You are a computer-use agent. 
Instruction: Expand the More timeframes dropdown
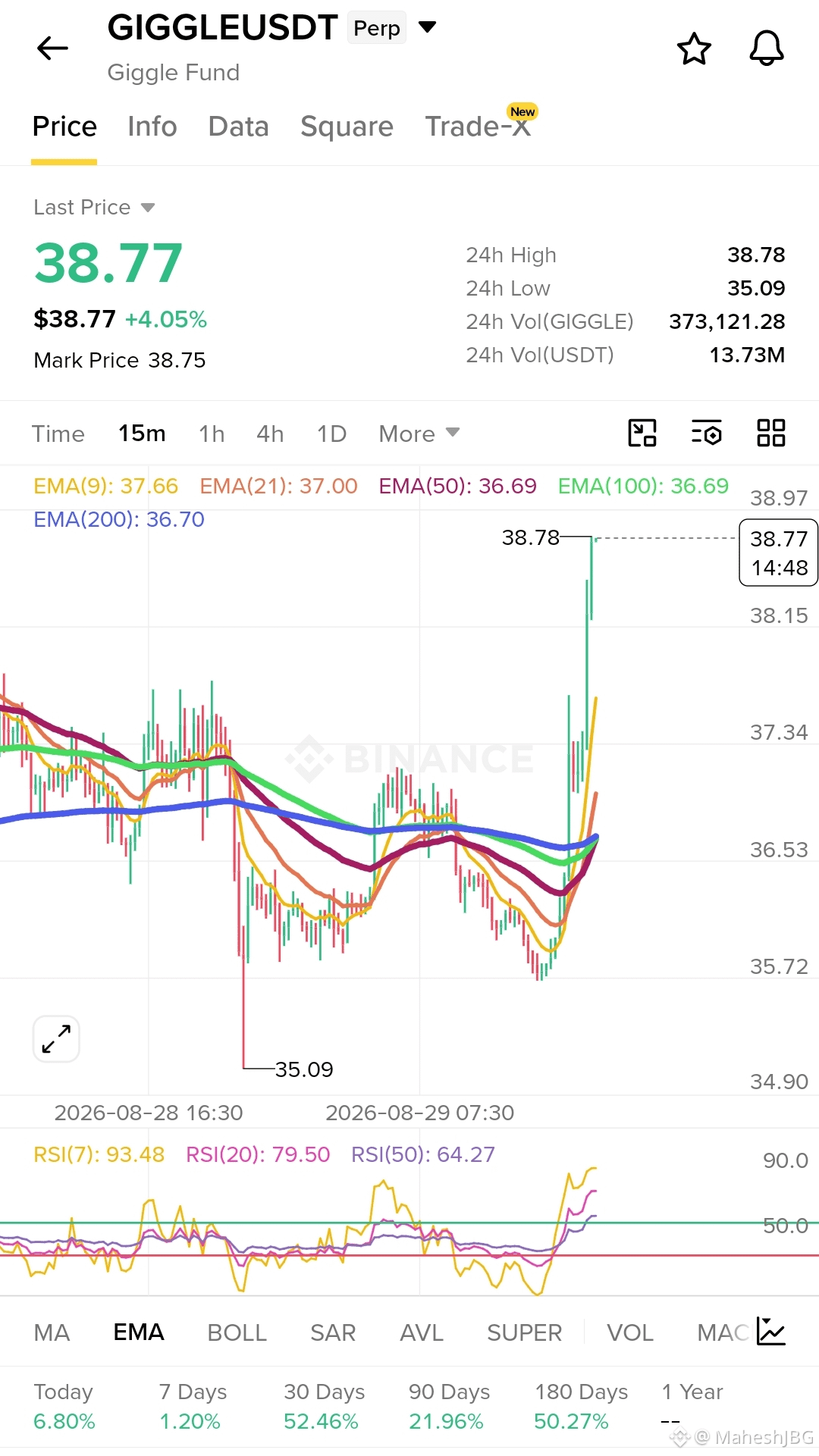click(419, 434)
